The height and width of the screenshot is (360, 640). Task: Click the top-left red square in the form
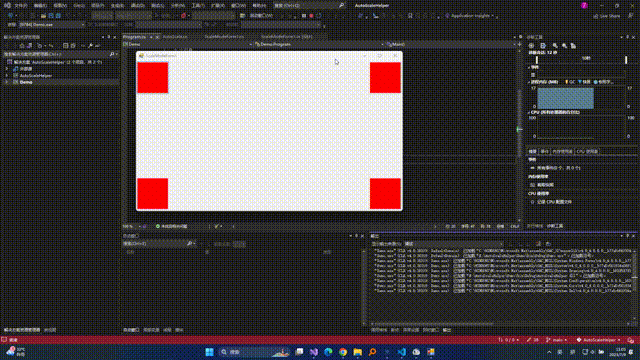click(153, 78)
